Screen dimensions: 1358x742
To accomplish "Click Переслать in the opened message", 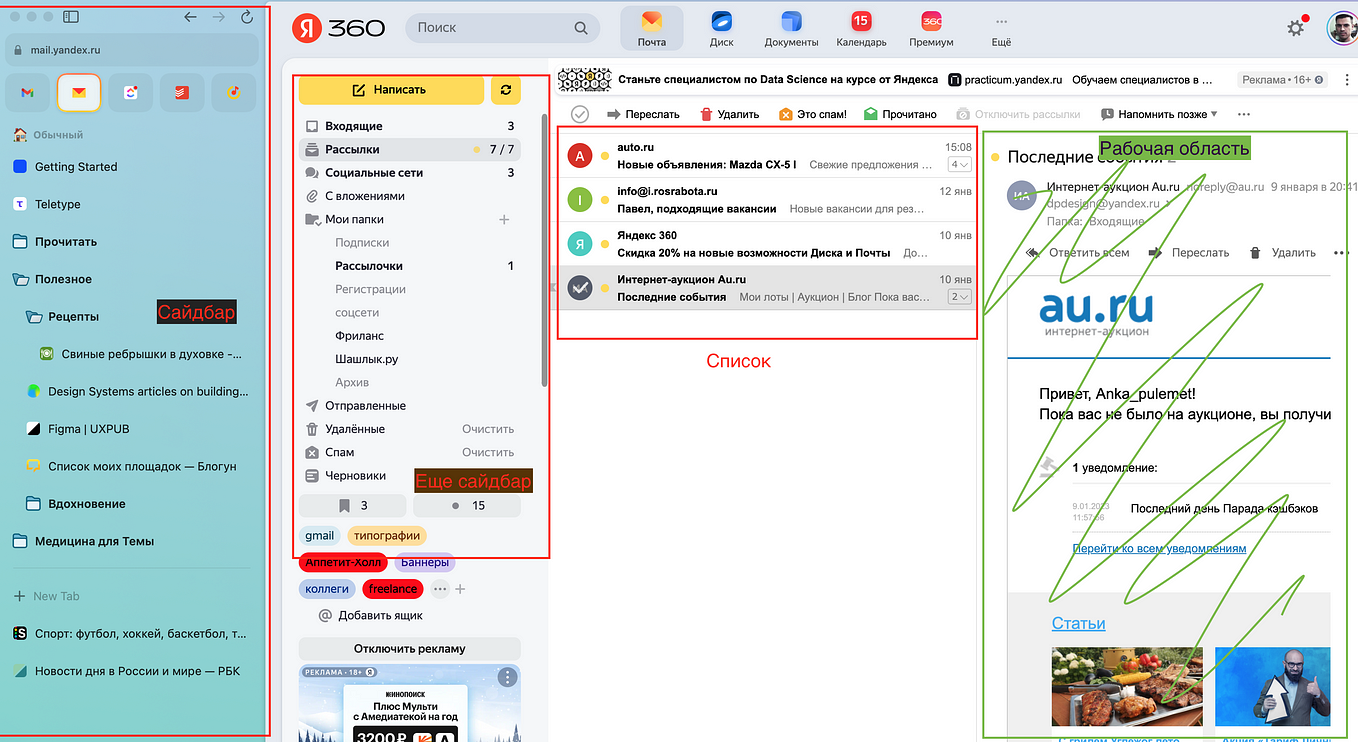I will tap(1189, 253).
